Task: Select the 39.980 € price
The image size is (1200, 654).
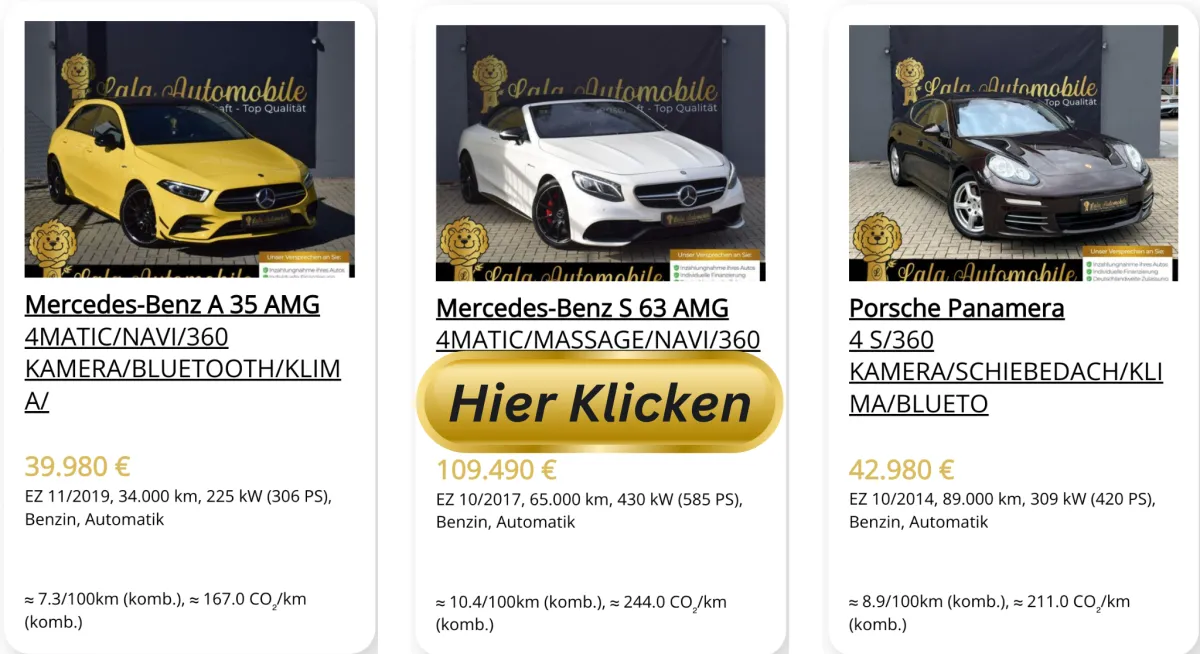Action: click(78, 467)
